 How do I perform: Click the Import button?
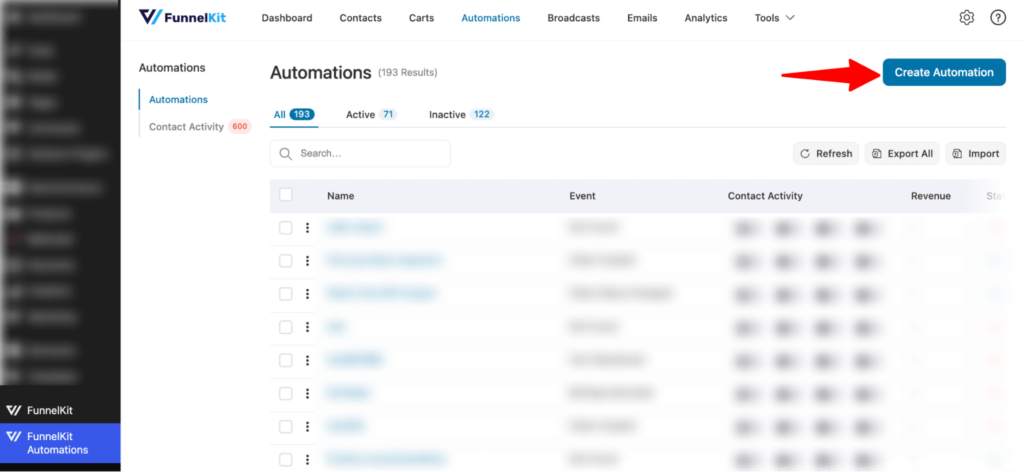pyautogui.click(x=976, y=154)
